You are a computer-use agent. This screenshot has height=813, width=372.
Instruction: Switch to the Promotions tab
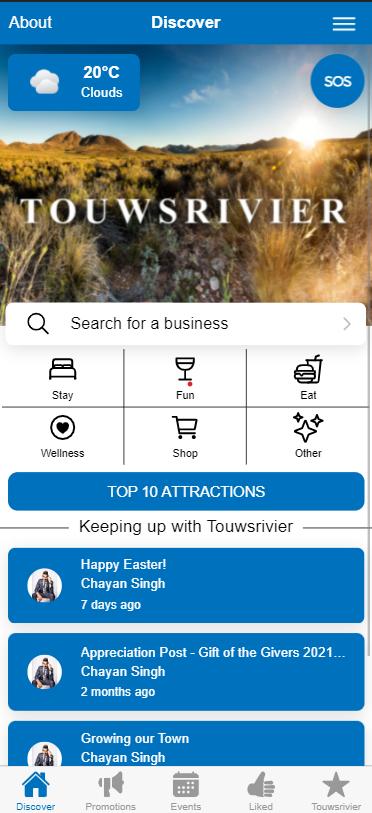tap(111, 791)
